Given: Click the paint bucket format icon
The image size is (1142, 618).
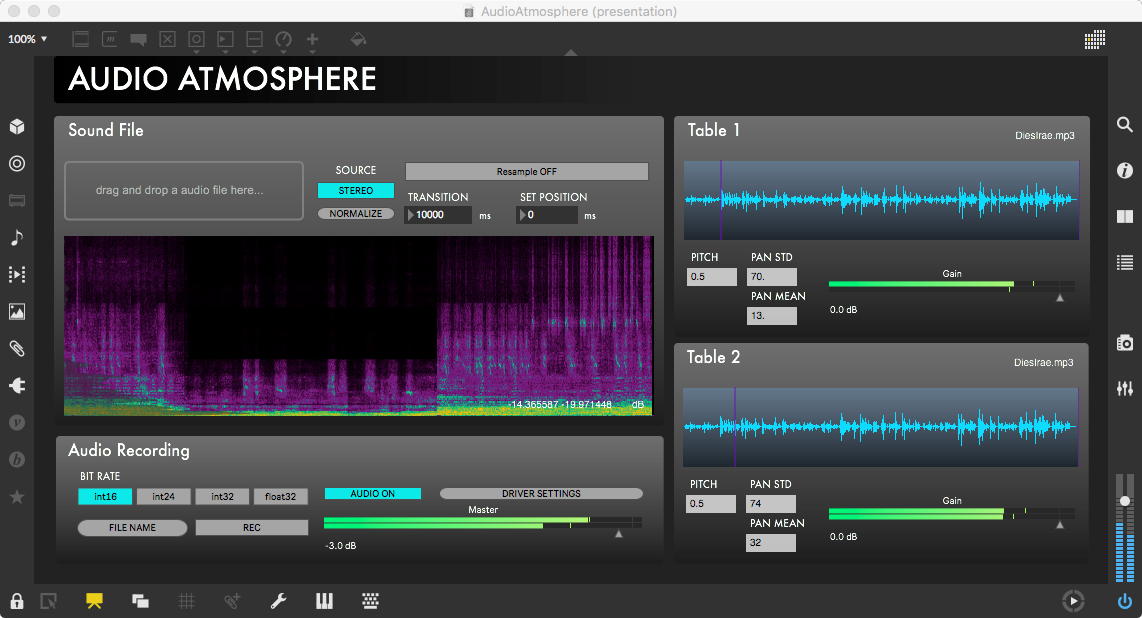Looking at the screenshot, I should (x=358, y=40).
